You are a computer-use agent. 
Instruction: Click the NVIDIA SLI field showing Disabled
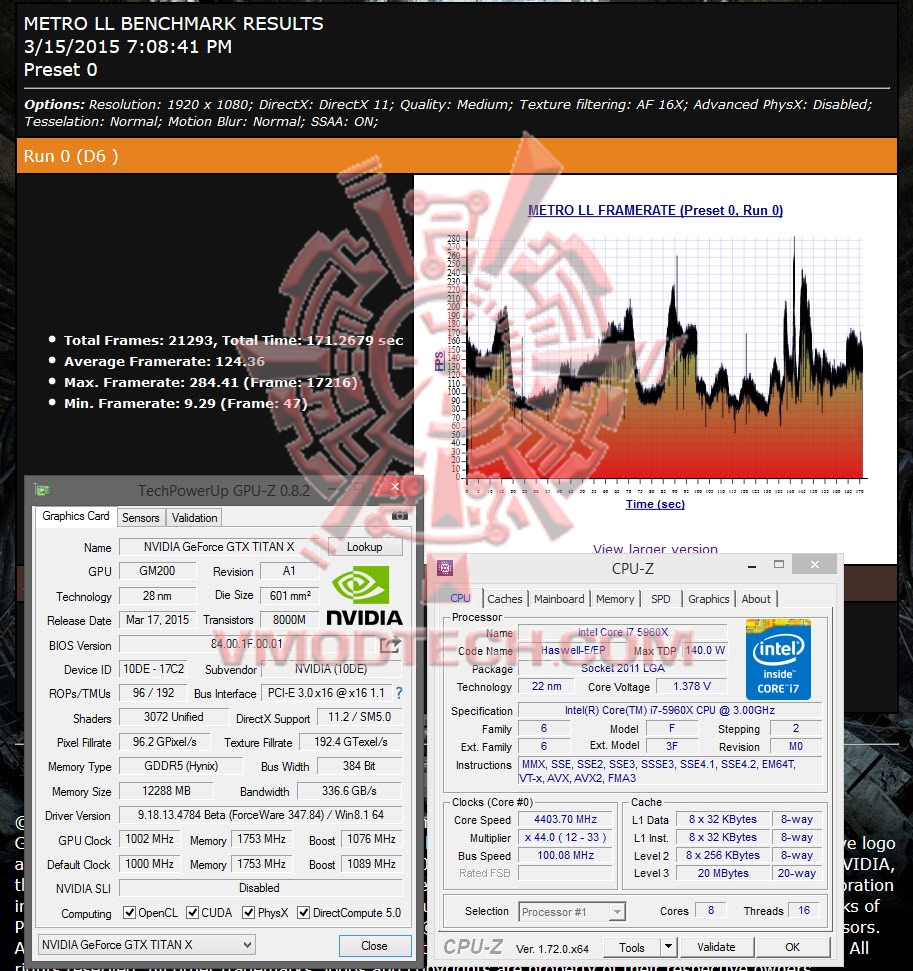click(x=260, y=887)
